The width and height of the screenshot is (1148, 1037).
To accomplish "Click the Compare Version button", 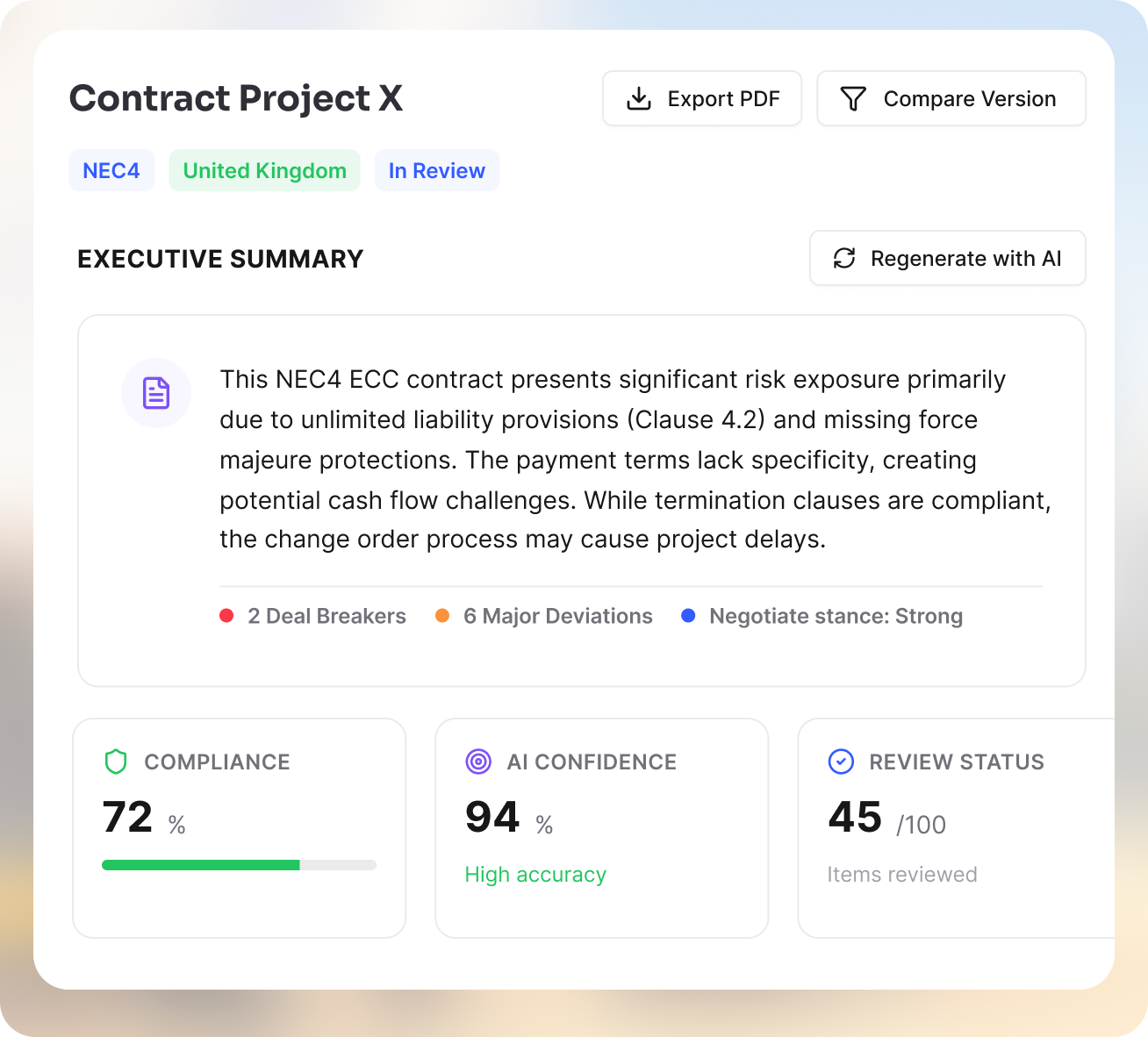I will point(951,98).
